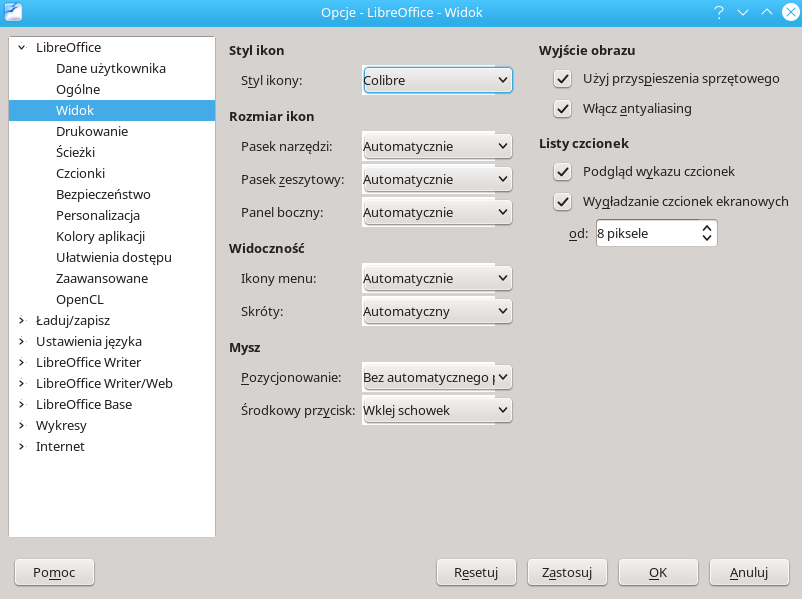Open Ułatwienia dostępu settings
The image size is (802, 599).
coord(112,257)
